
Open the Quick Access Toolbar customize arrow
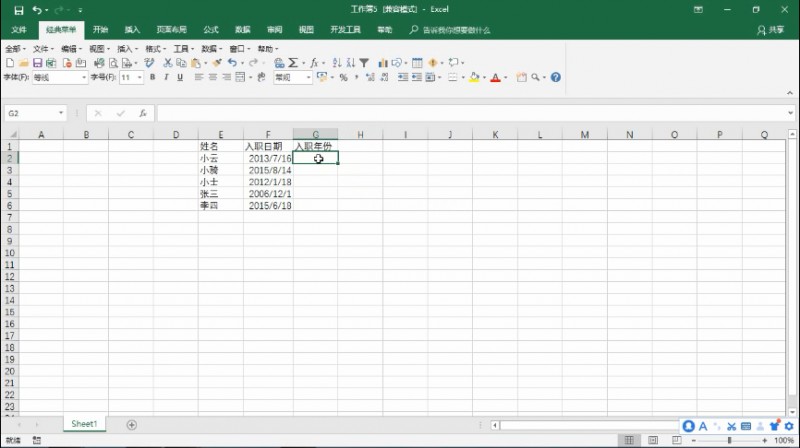tap(81, 10)
